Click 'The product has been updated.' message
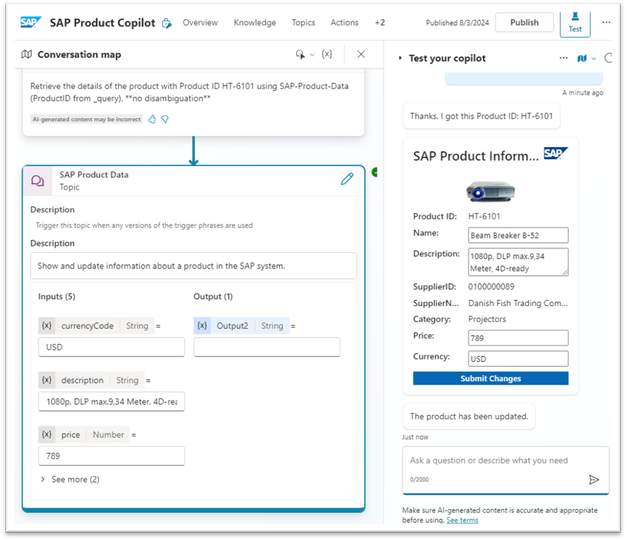627x540 pixels. click(469, 416)
